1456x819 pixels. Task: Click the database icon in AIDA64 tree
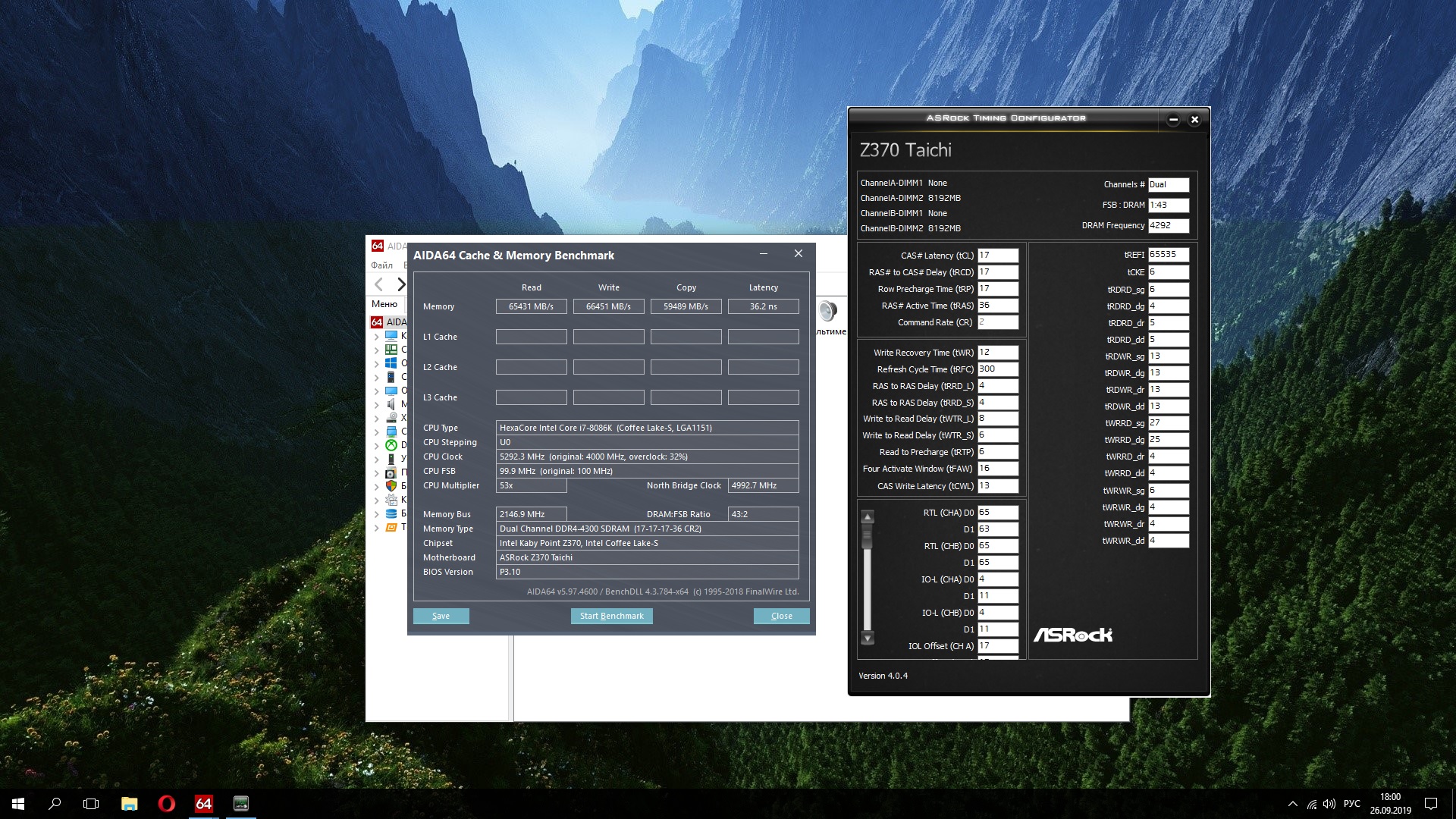pyautogui.click(x=391, y=513)
